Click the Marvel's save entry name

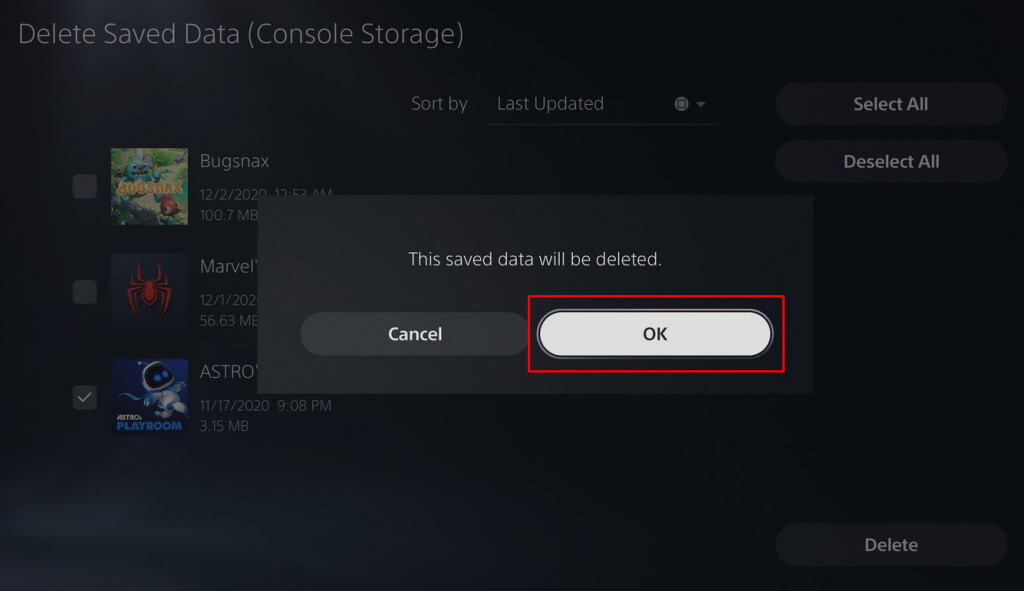[x=228, y=267]
